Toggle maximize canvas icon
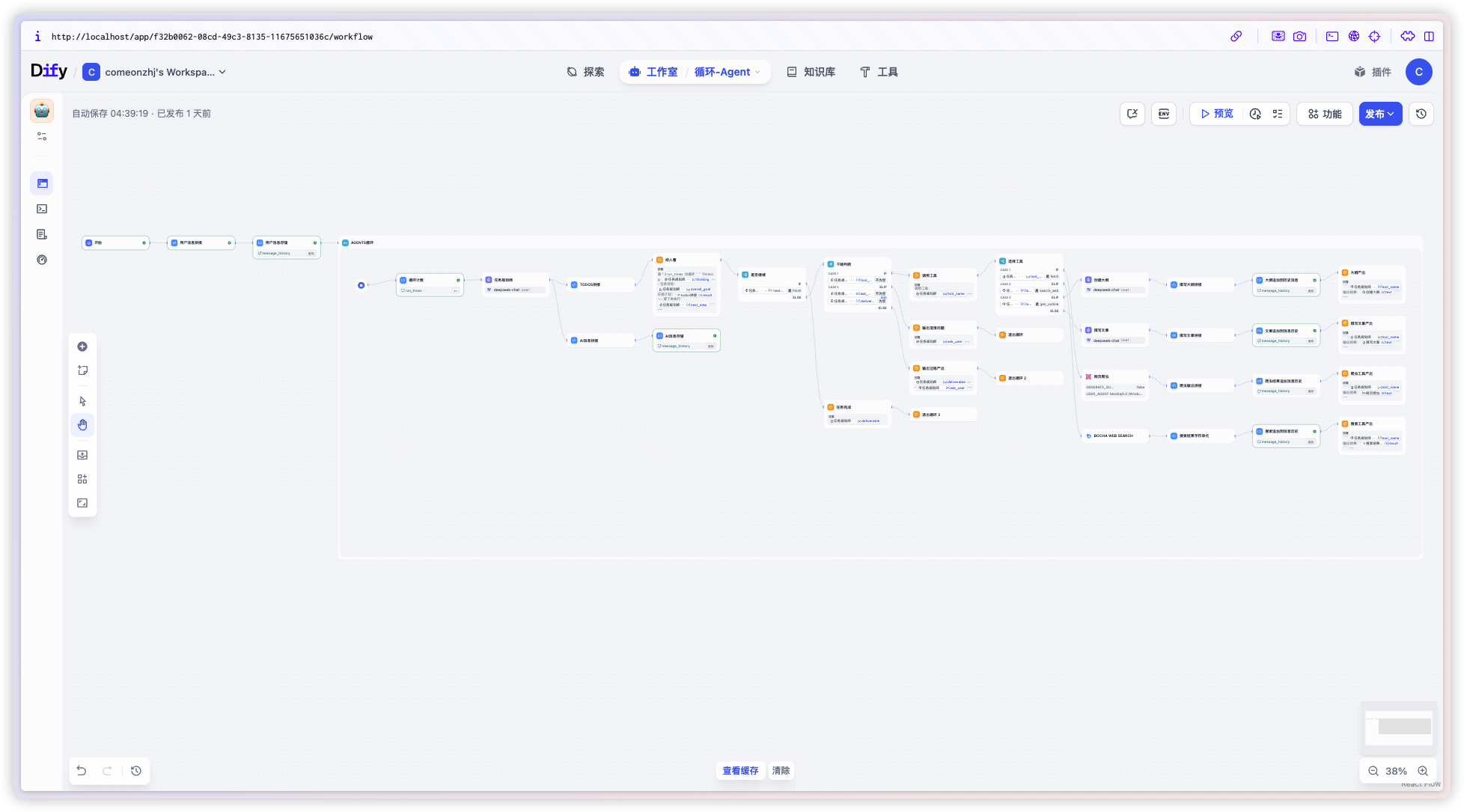1464x812 pixels. click(x=82, y=503)
